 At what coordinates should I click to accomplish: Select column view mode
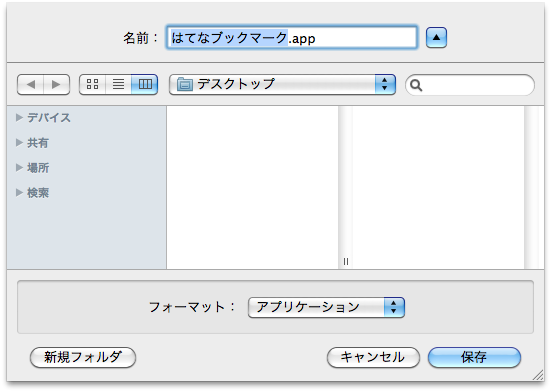point(145,84)
